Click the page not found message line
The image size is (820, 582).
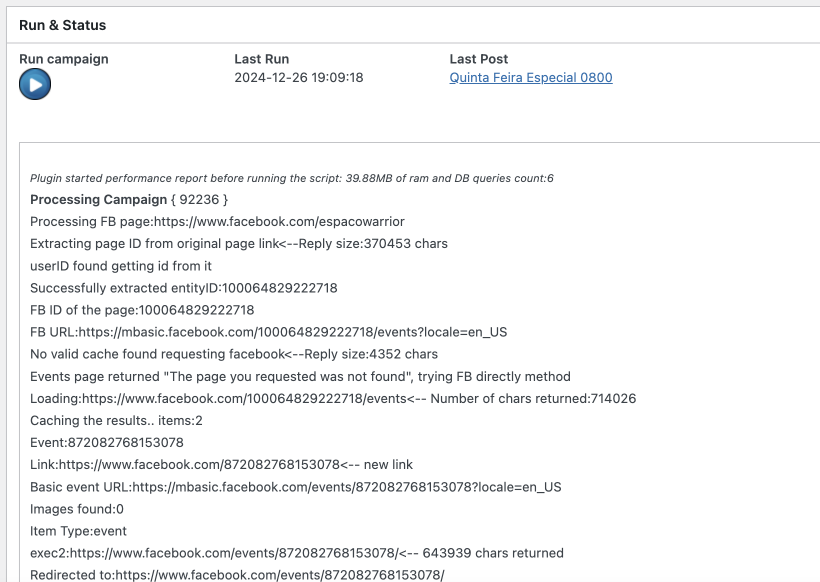pos(300,376)
